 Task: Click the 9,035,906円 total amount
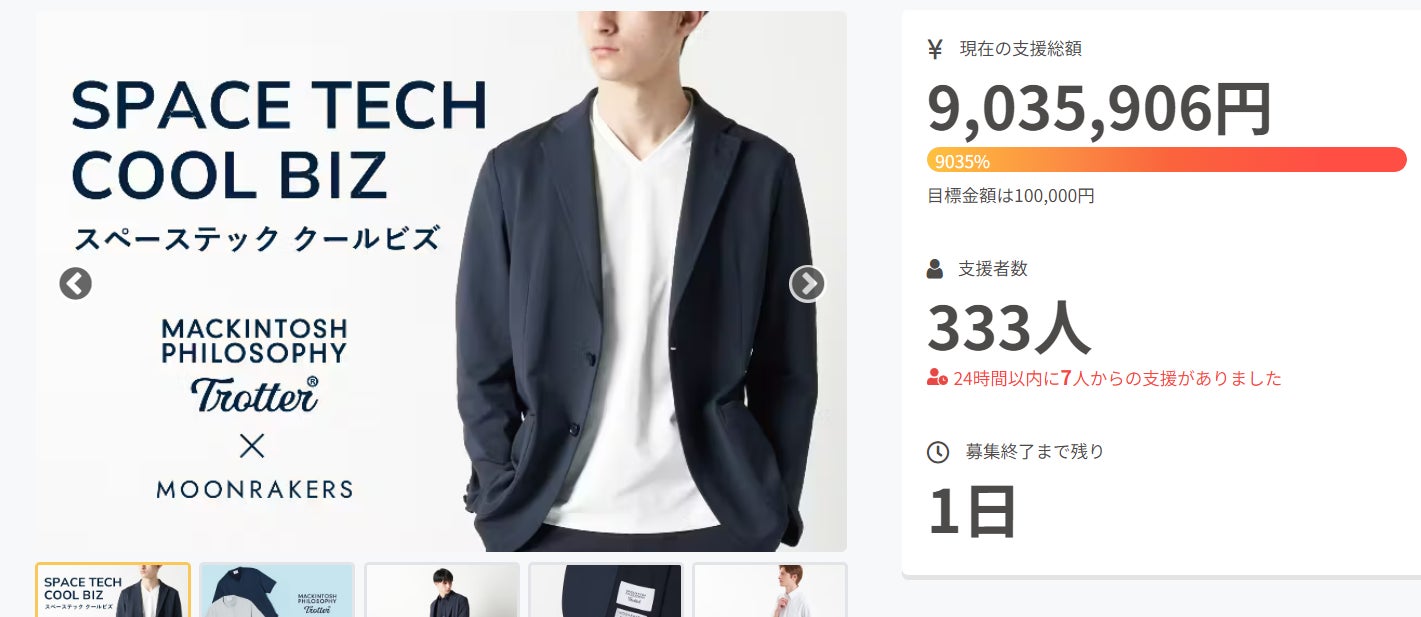coord(1100,109)
